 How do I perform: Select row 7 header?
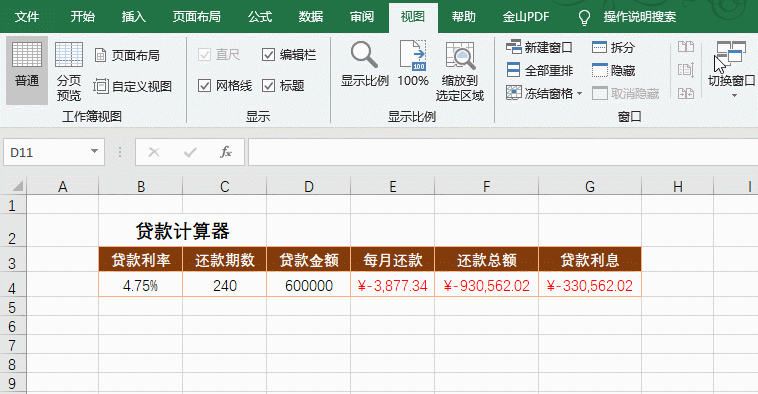click(x=13, y=345)
